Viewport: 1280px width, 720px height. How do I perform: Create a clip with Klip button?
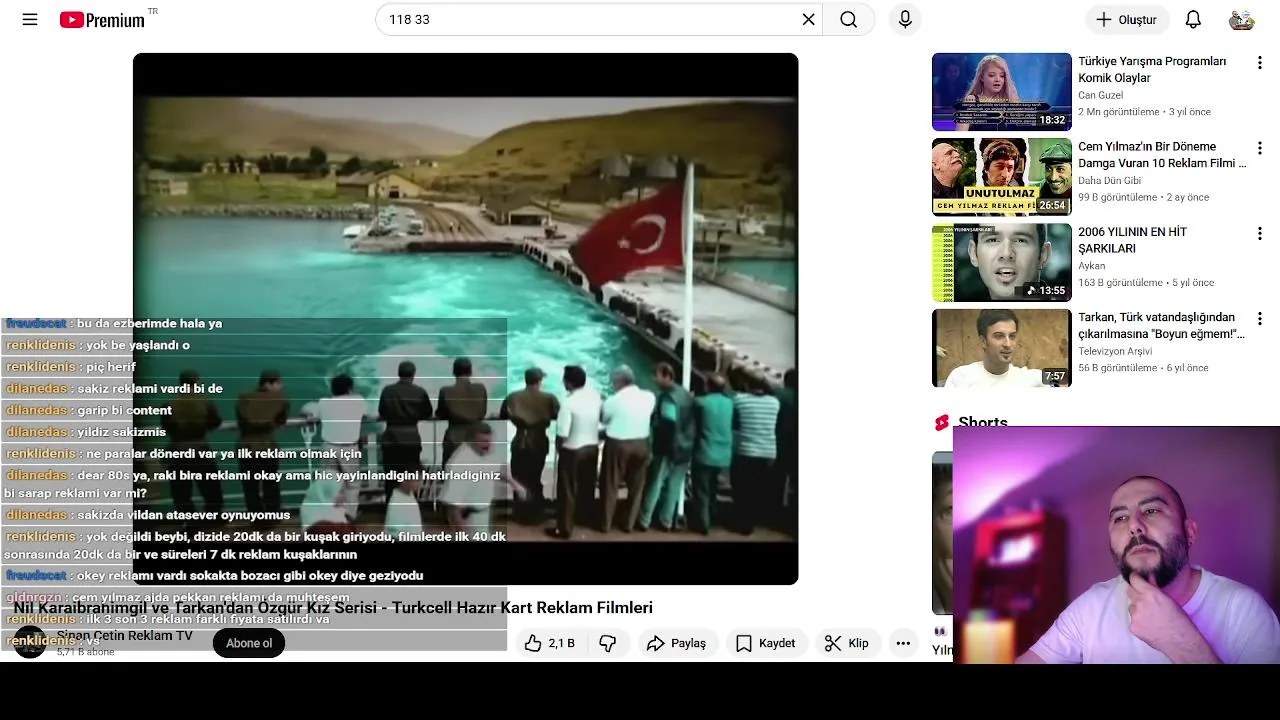847,644
